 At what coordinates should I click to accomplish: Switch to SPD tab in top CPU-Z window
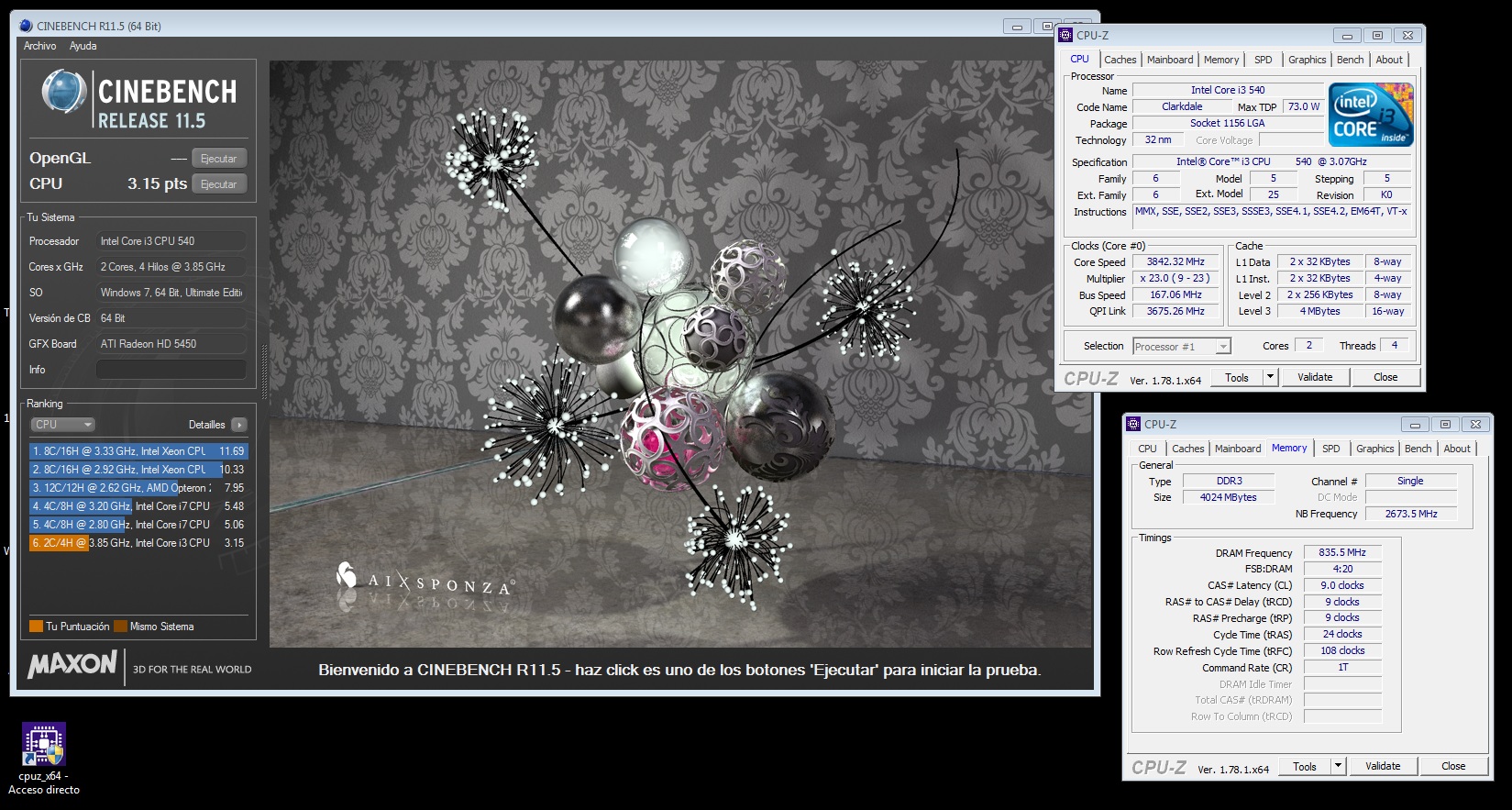[1264, 60]
